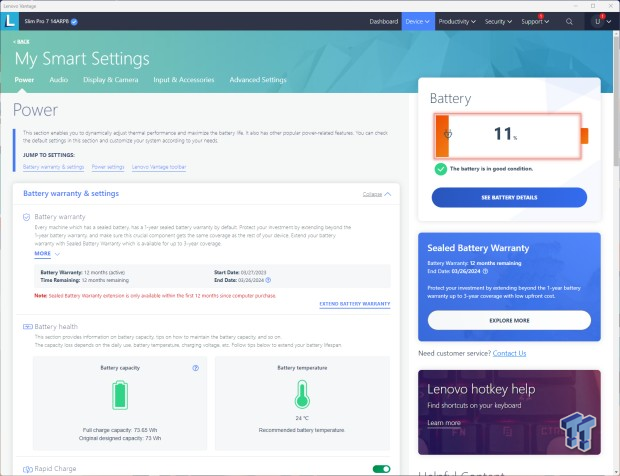Open the Dashboard menu item
620x476 pixels.
click(x=384, y=22)
